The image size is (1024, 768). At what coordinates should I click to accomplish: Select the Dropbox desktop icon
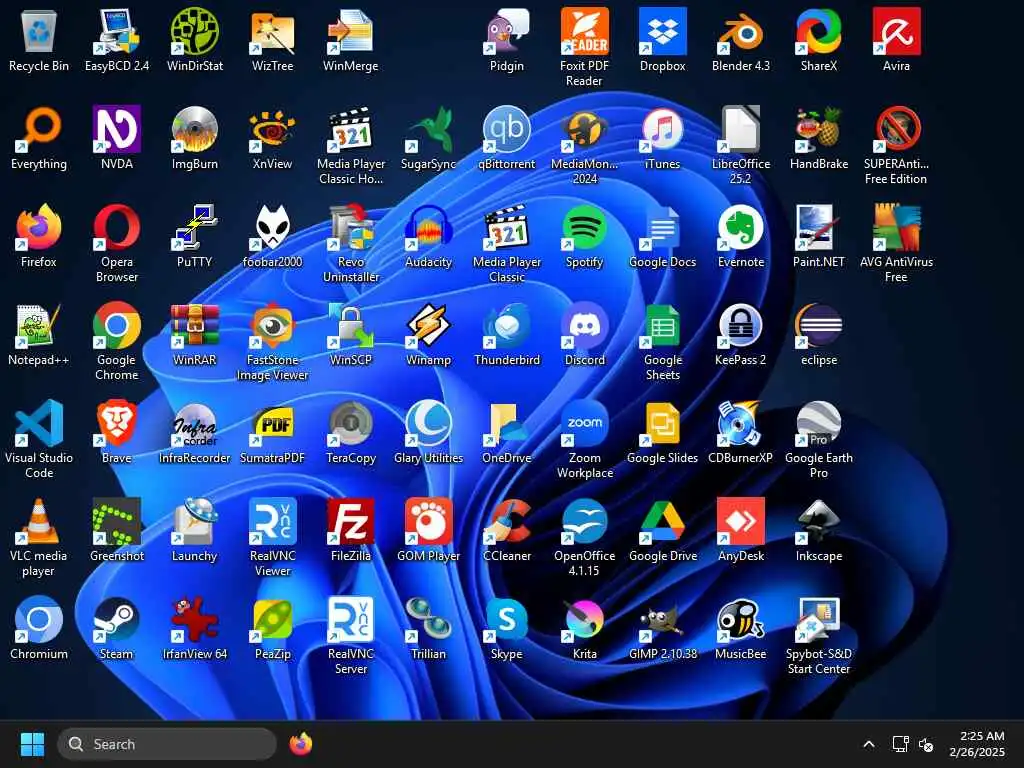point(662,31)
